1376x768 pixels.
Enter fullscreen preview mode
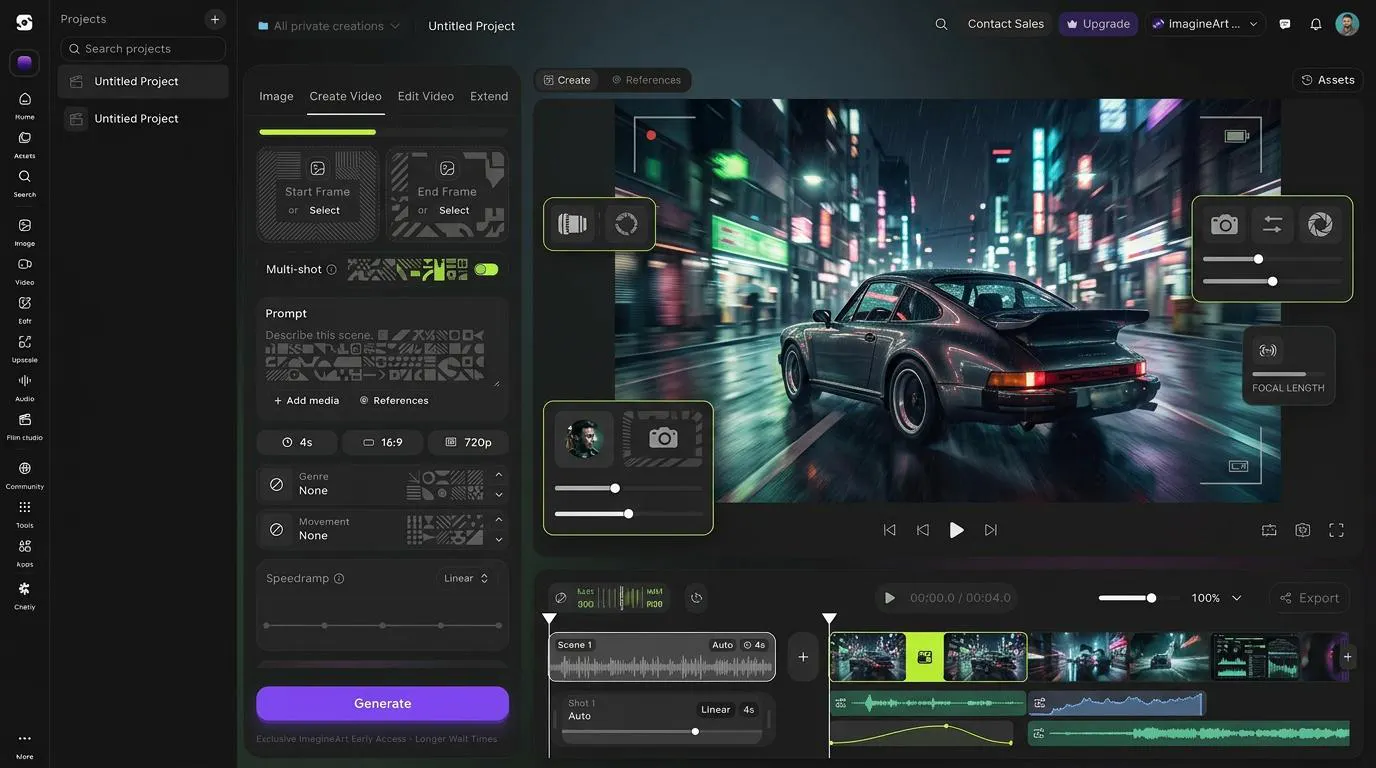tap(1336, 530)
